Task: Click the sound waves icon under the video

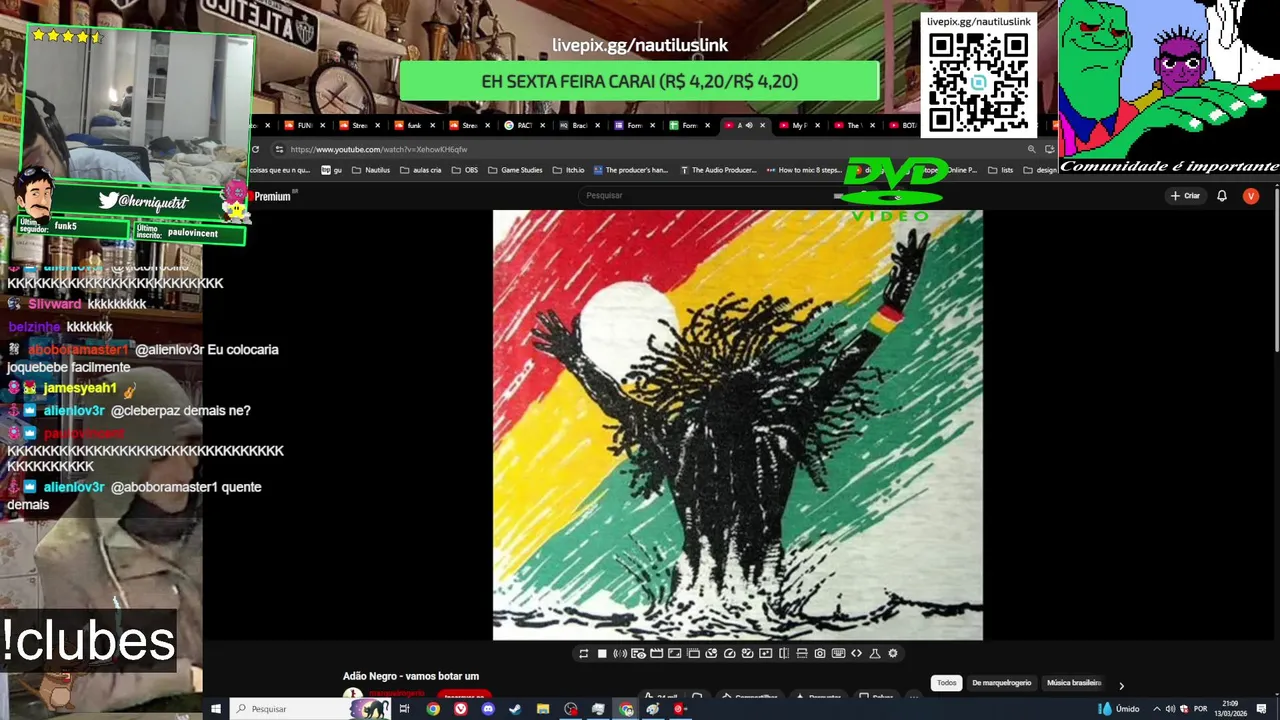Action: coord(620,653)
